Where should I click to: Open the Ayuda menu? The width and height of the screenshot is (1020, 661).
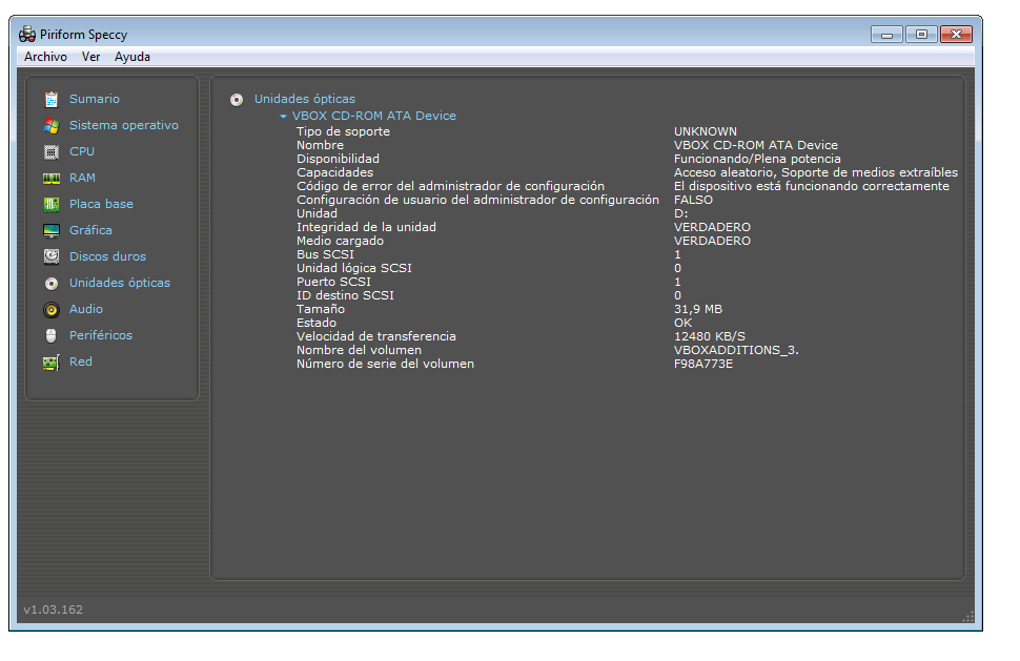click(132, 57)
